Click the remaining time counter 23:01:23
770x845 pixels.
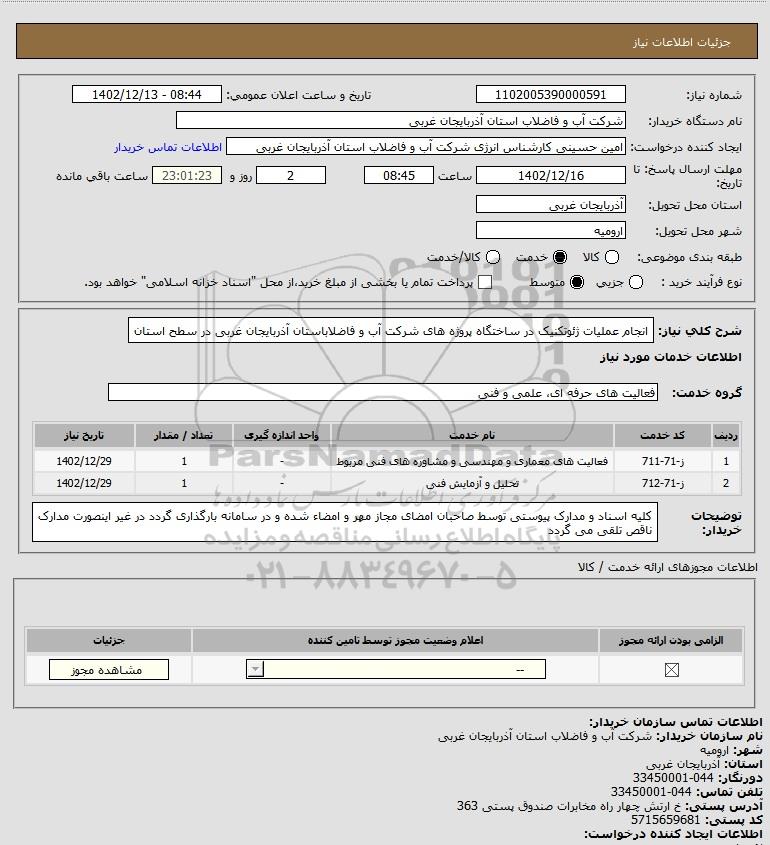187,175
